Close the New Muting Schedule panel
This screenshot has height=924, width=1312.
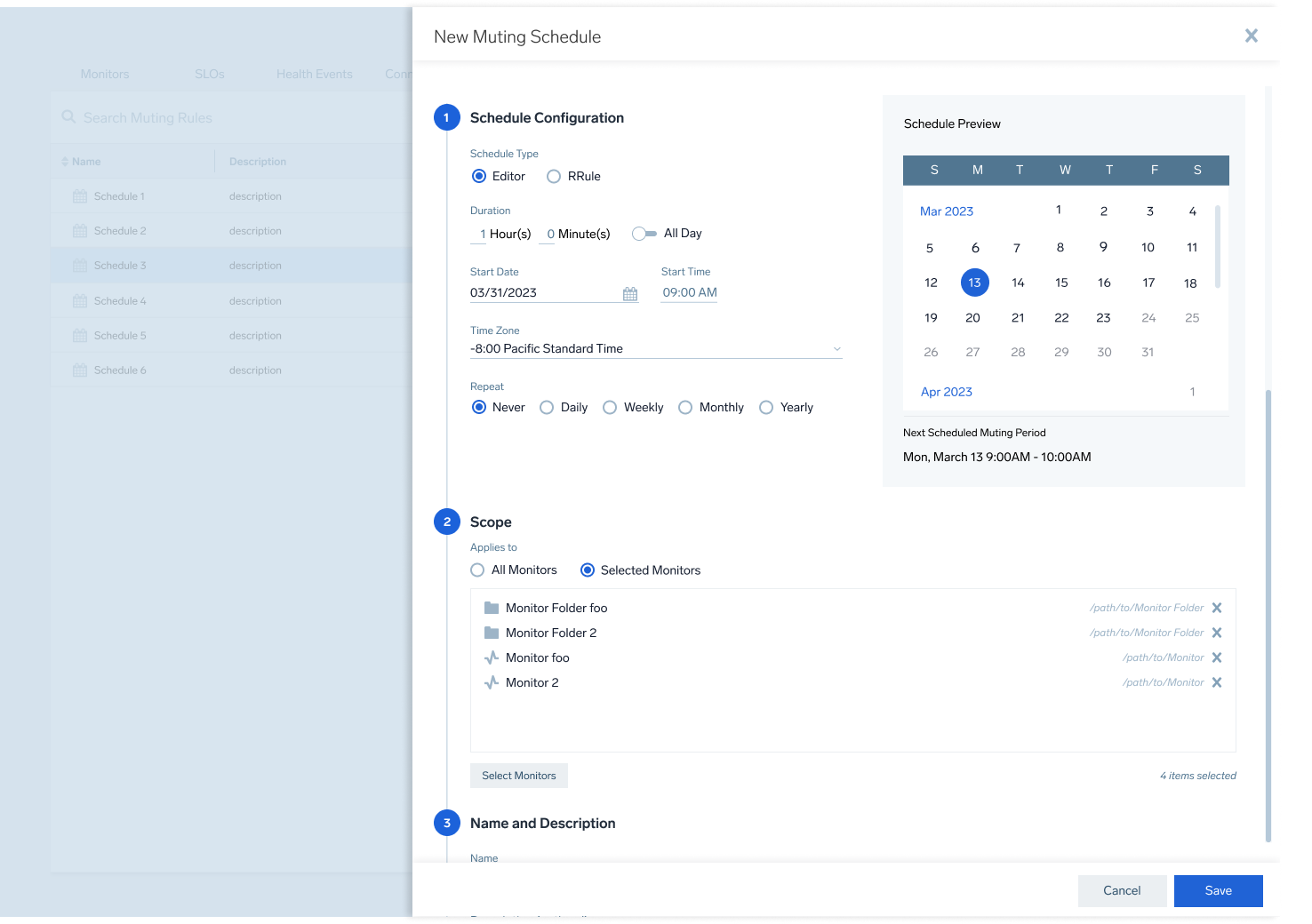[1251, 36]
